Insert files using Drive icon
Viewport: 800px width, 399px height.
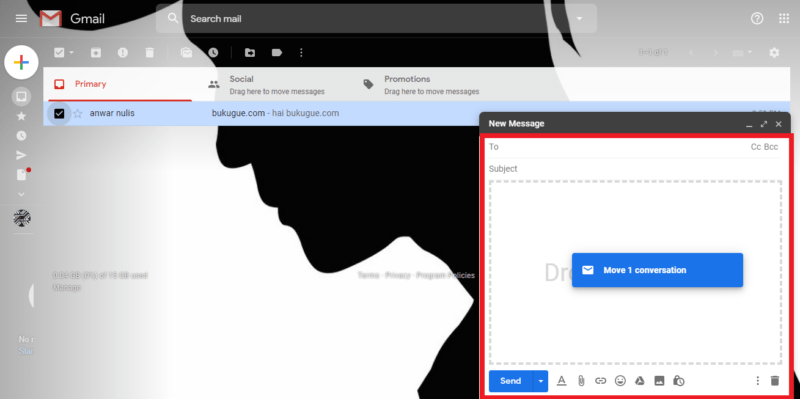[639, 381]
